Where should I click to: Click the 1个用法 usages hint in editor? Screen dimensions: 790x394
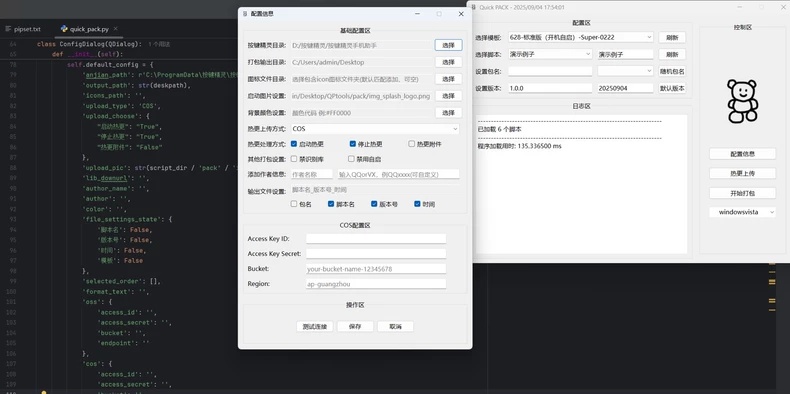159,44
